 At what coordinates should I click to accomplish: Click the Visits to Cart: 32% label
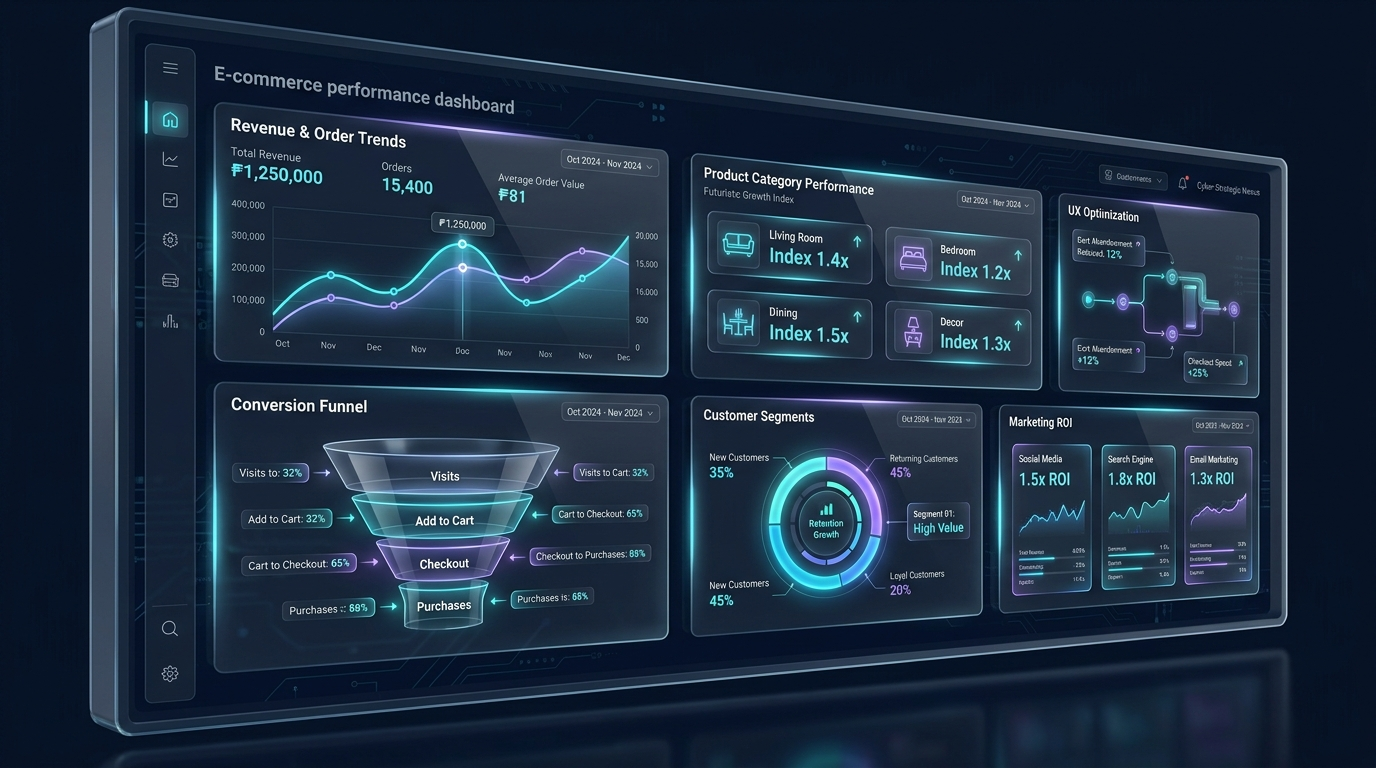point(614,472)
